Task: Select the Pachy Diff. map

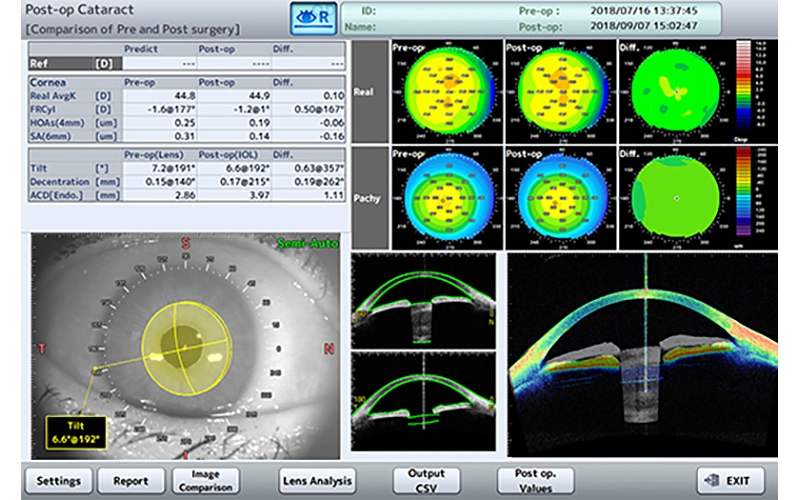Action: tap(674, 198)
